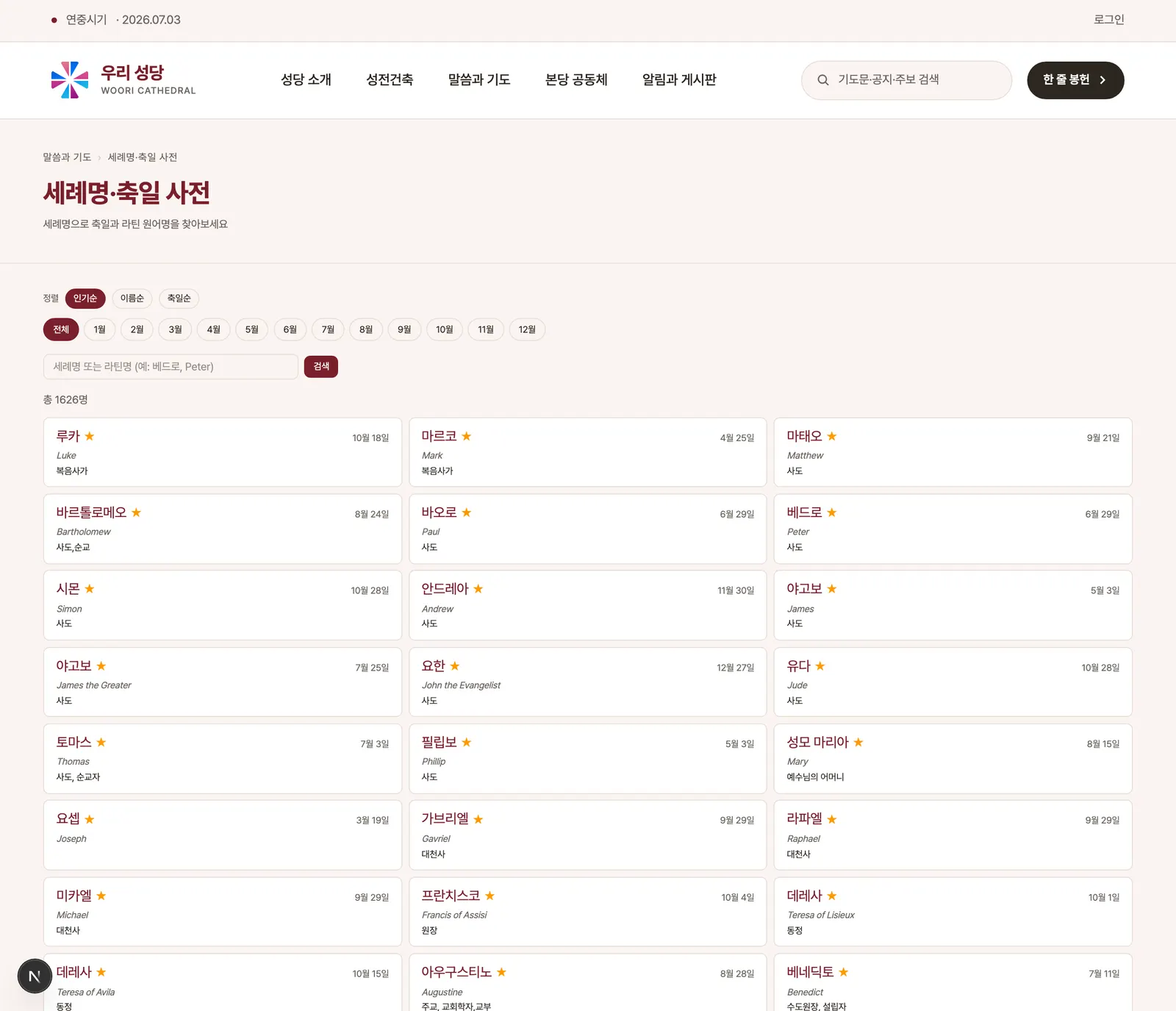The width and height of the screenshot is (1176, 1011).
Task: Click the star beside 바르톨로메오
Action: [137, 512]
